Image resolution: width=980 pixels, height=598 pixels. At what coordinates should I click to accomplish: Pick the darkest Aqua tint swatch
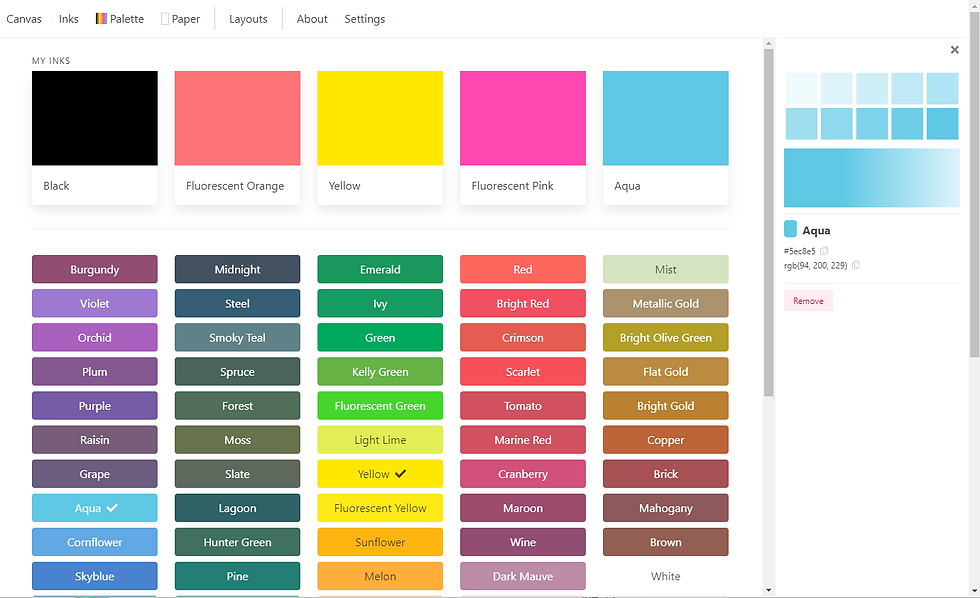tap(942, 123)
